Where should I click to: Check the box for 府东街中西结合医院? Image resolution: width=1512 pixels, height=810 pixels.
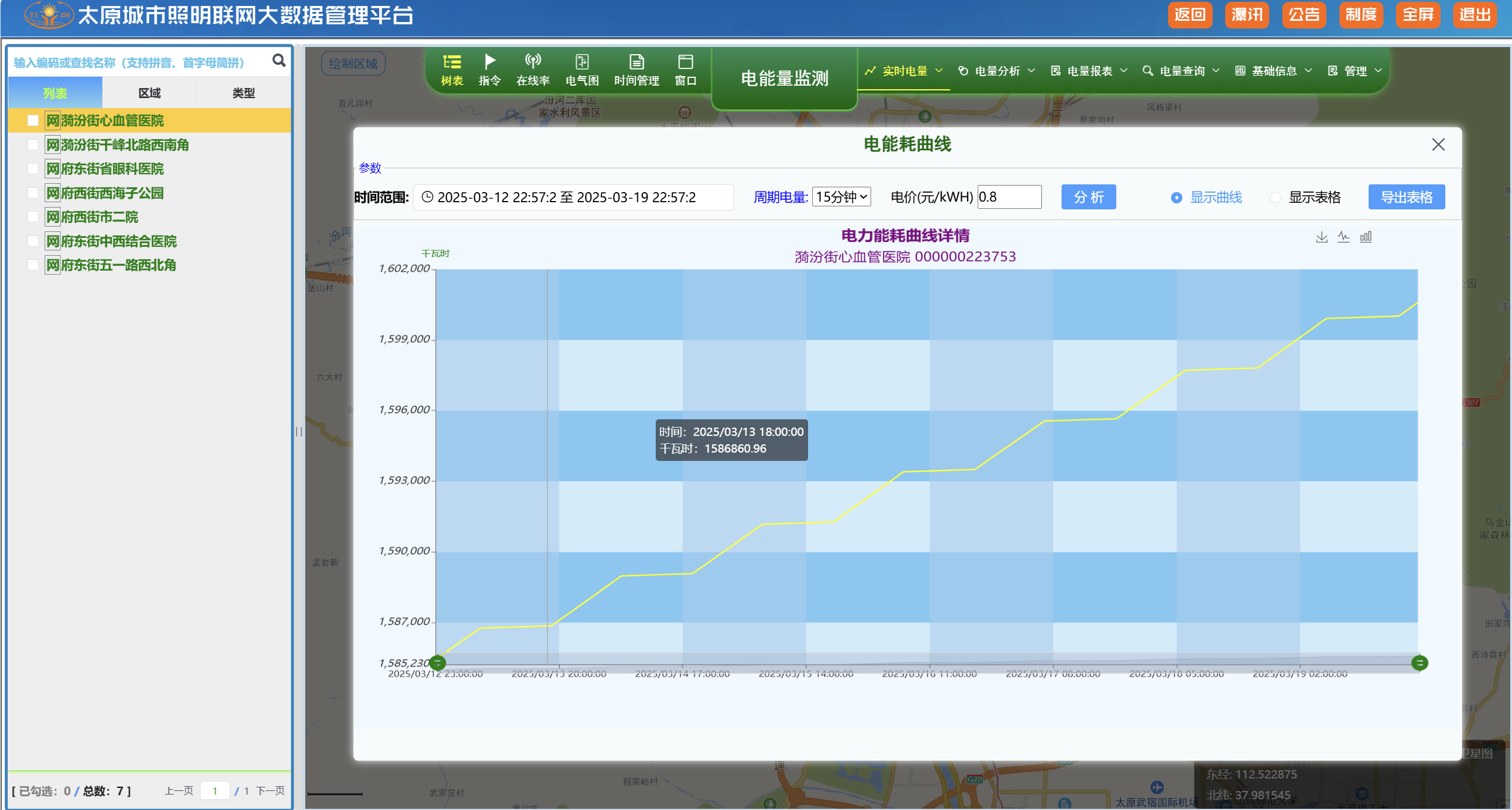[x=33, y=241]
